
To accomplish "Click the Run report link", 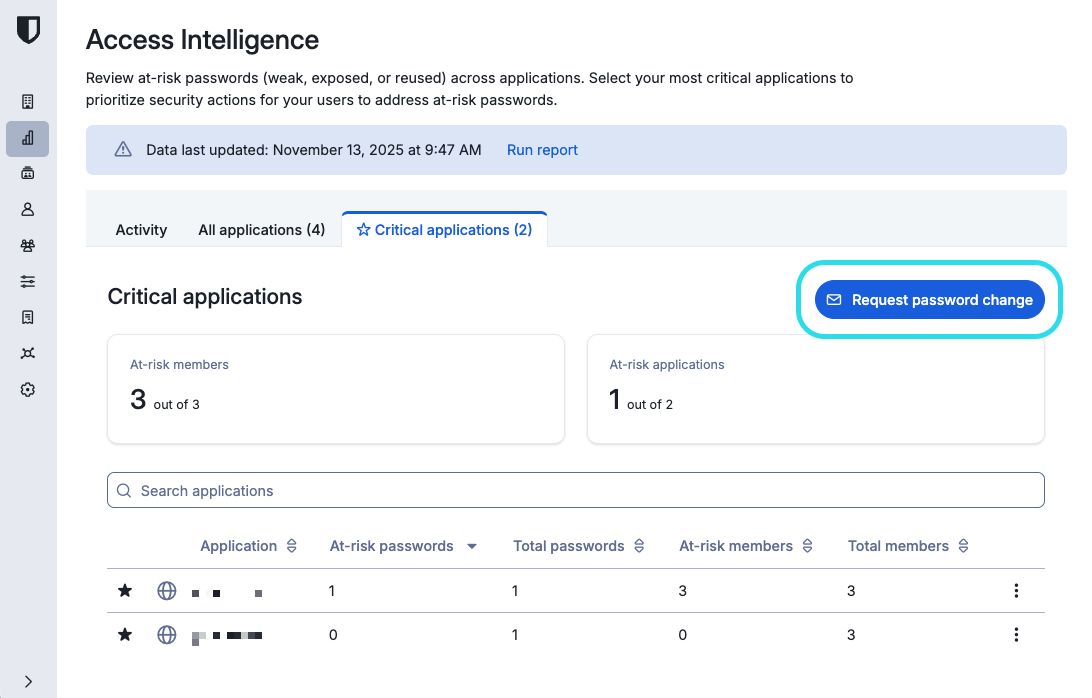I will point(542,149).
